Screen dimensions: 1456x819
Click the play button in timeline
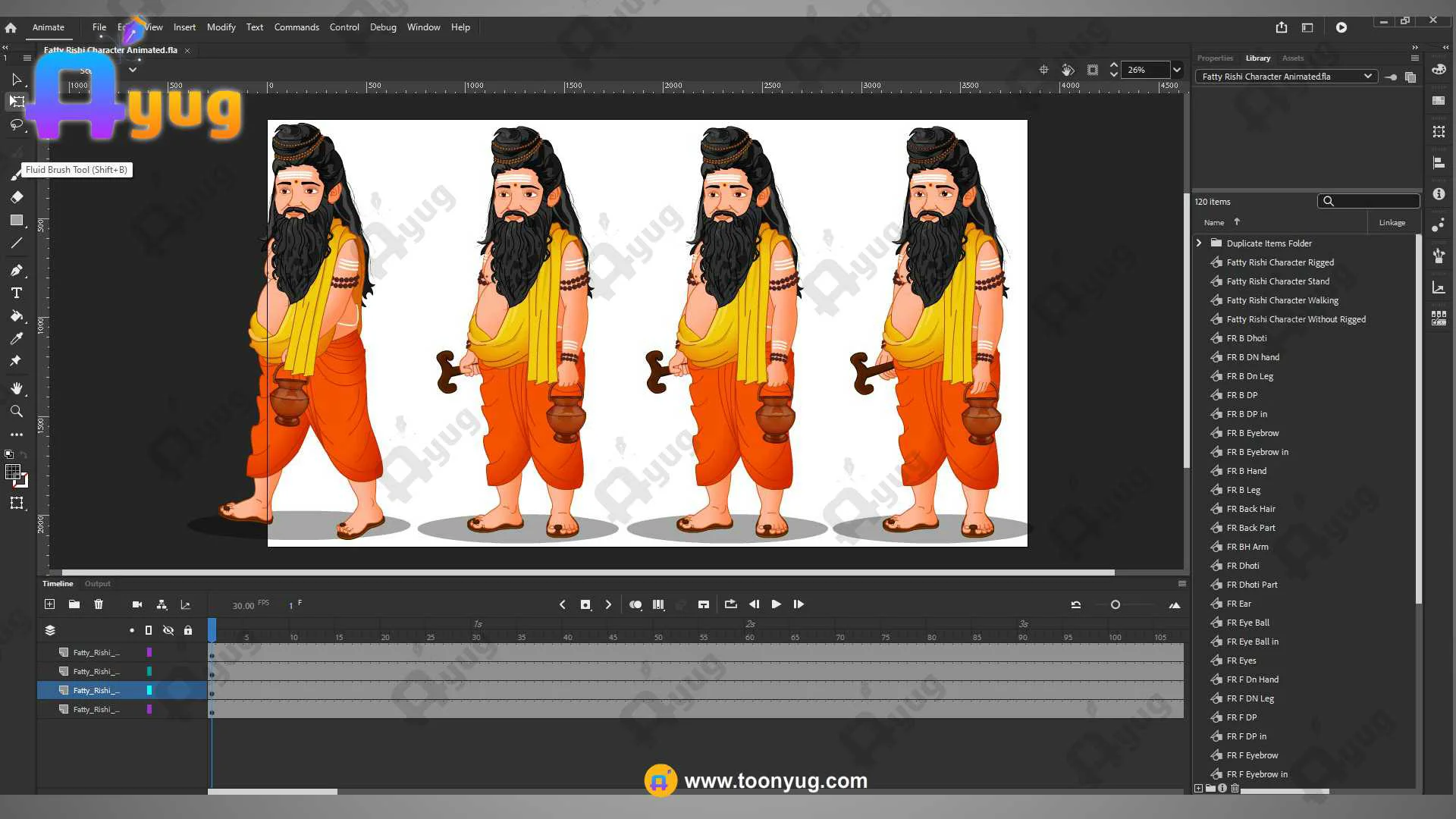pyautogui.click(x=776, y=604)
